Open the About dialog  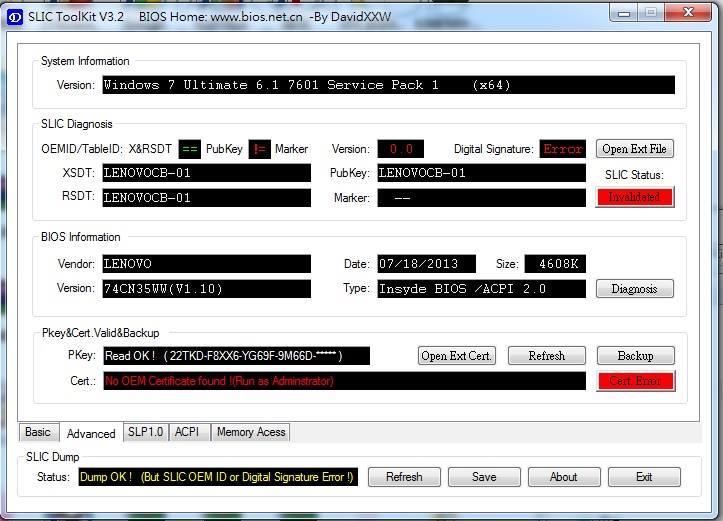(564, 477)
